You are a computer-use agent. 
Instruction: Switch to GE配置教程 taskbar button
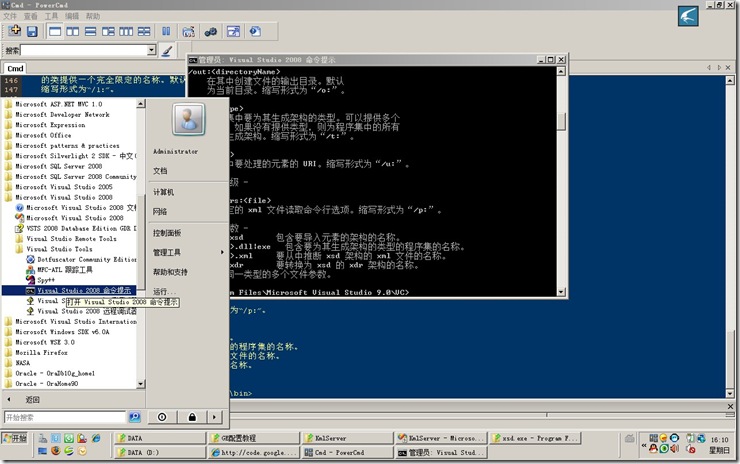[254, 438]
